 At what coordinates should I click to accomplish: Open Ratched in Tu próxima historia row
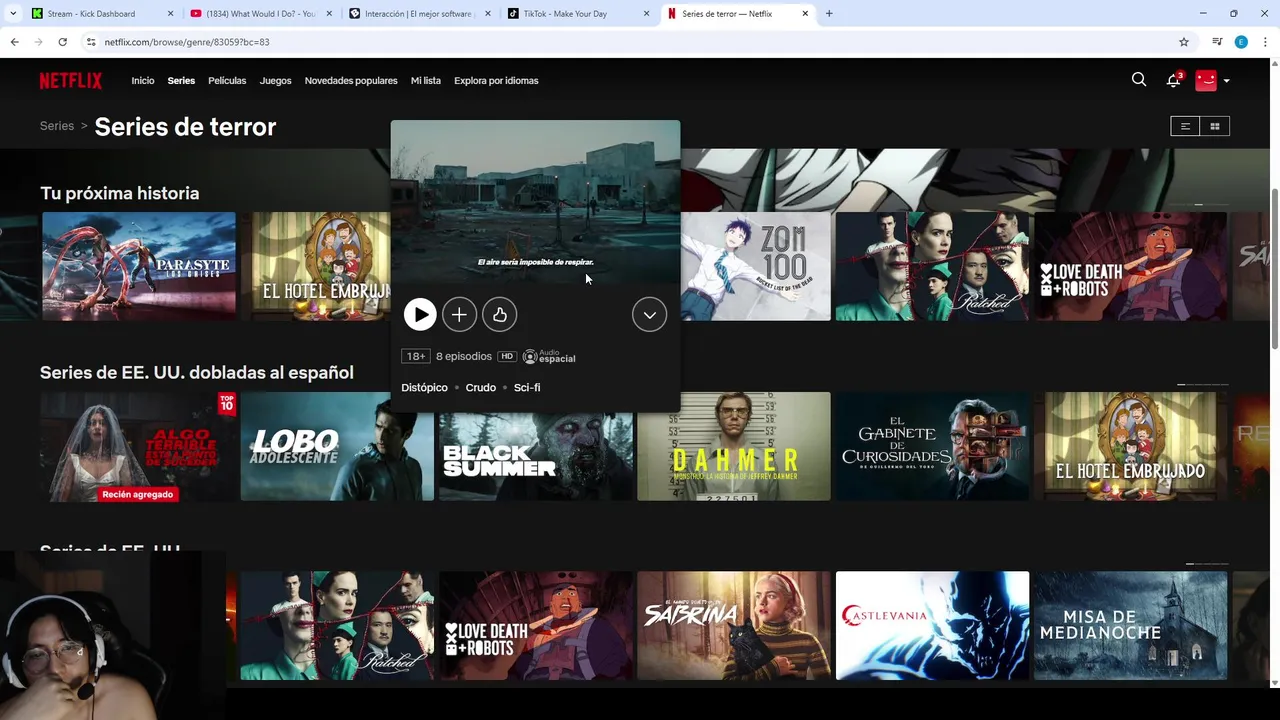(932, 266)
